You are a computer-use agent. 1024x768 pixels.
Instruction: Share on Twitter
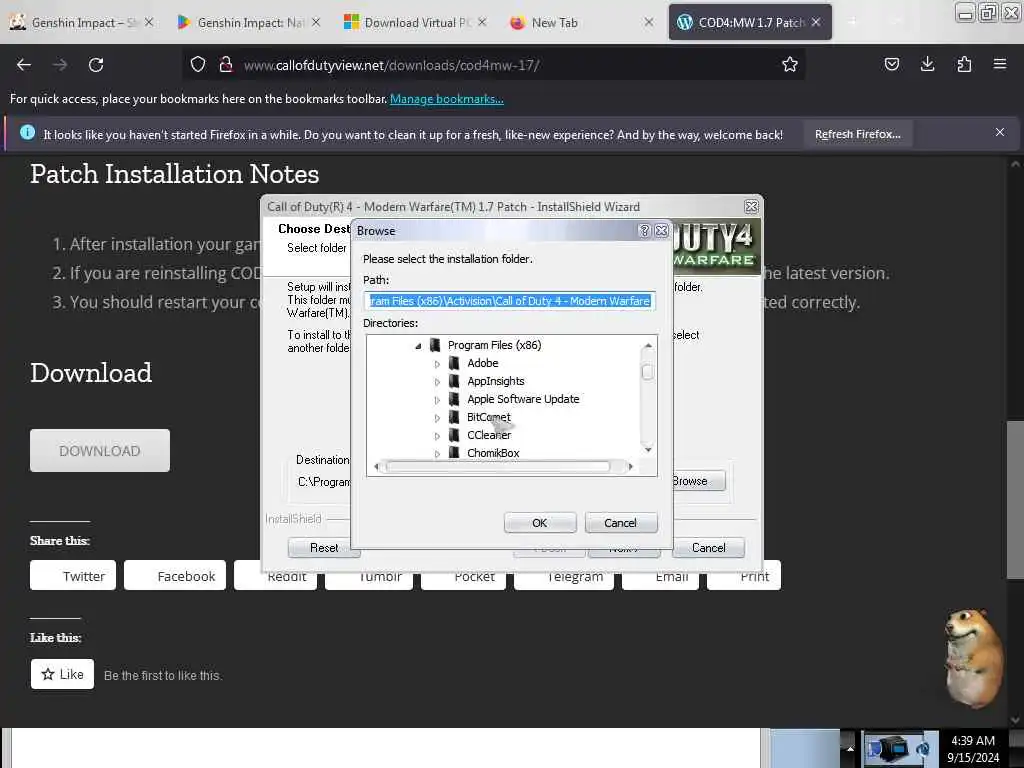73,575
